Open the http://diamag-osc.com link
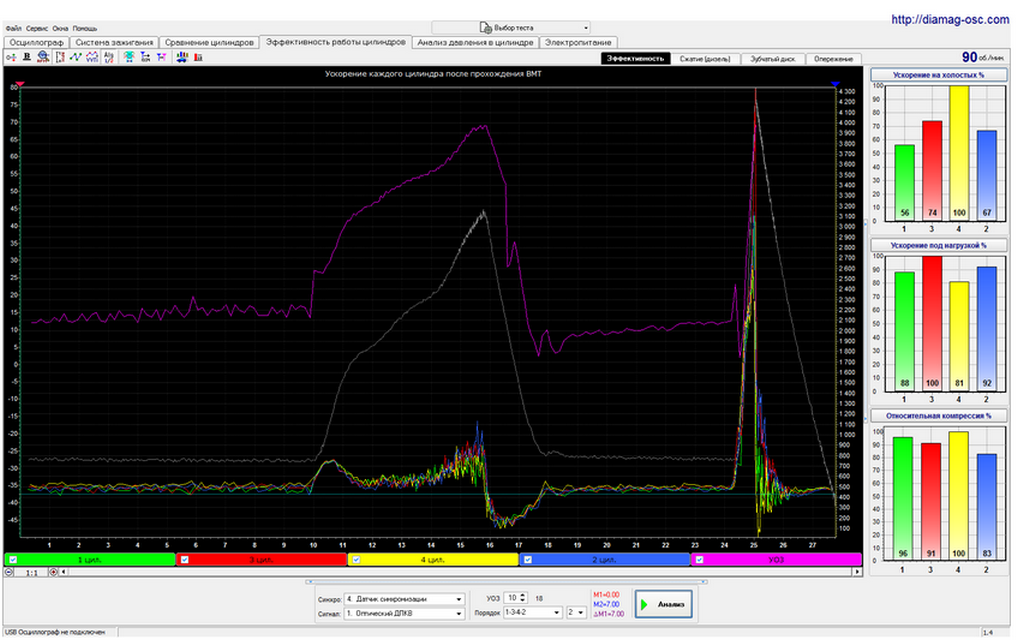 pyautogui.click(x=950, y=19)
